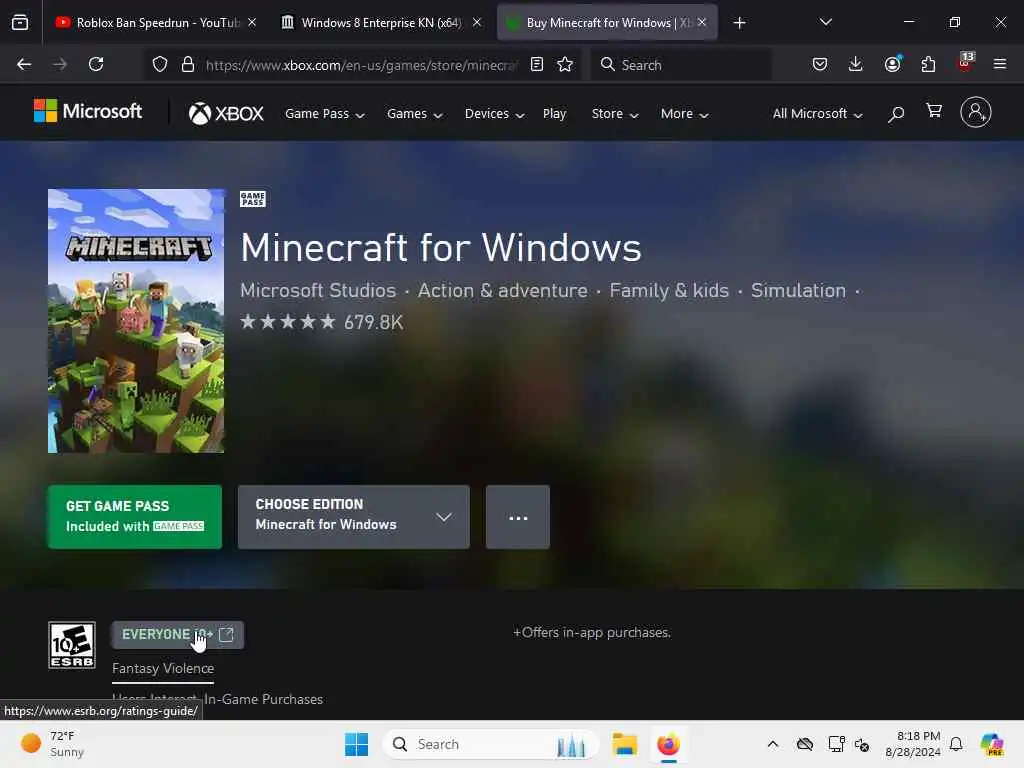Screen dimensions: 1024x768
Task: Open Firefox account icon
Action: 893,64
